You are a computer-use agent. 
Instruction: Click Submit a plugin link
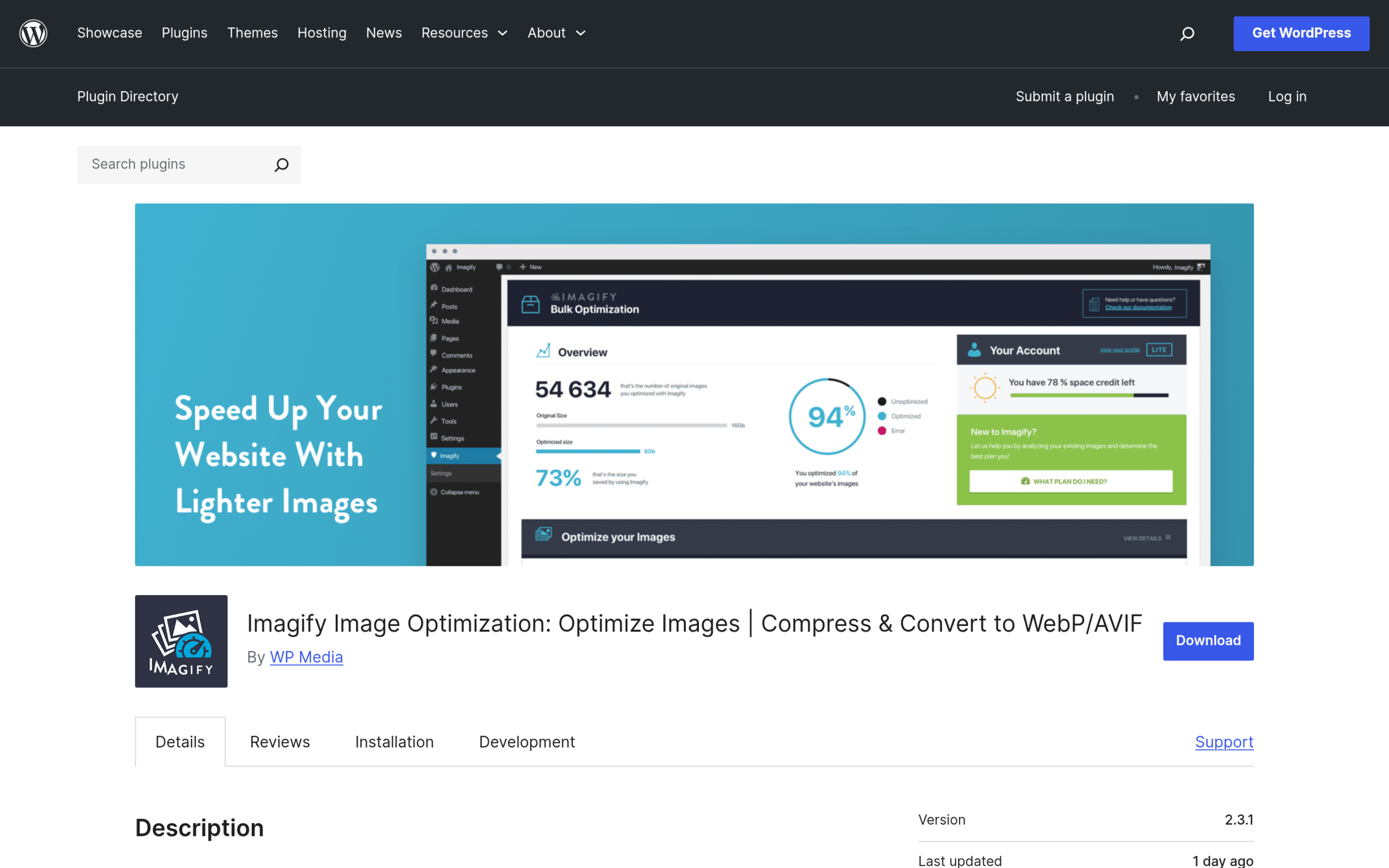pyautogui.click(x=1065, y=97)
